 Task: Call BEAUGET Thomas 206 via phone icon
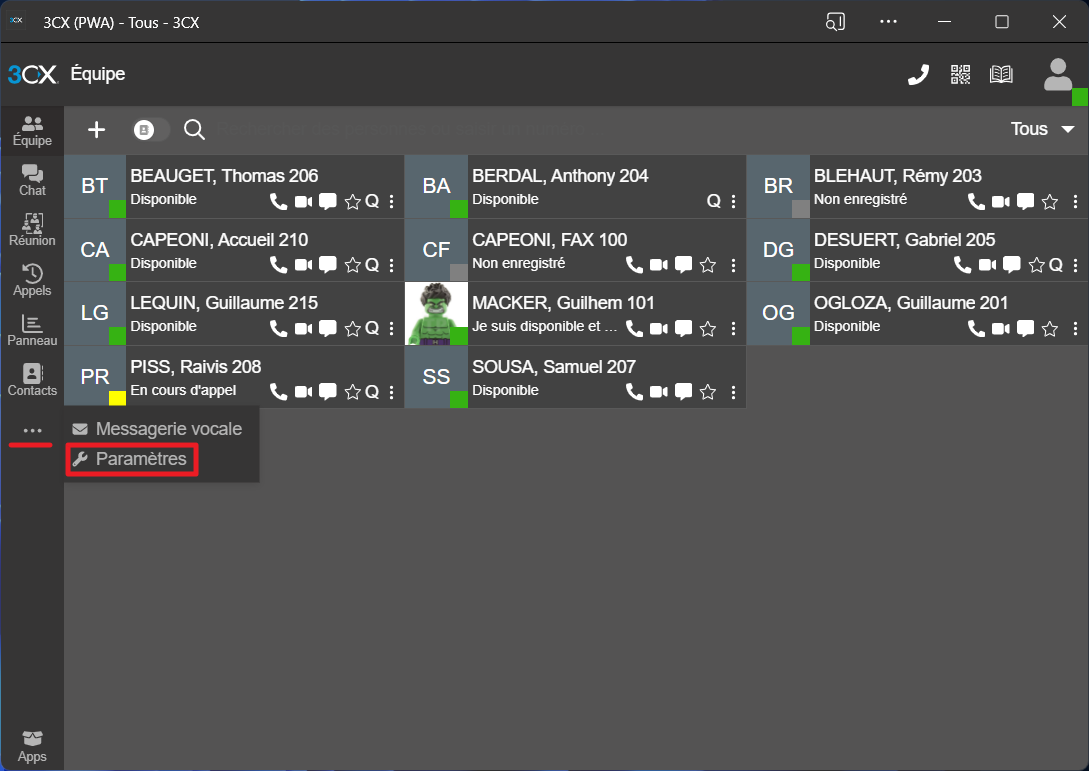[x=279, y=201]
